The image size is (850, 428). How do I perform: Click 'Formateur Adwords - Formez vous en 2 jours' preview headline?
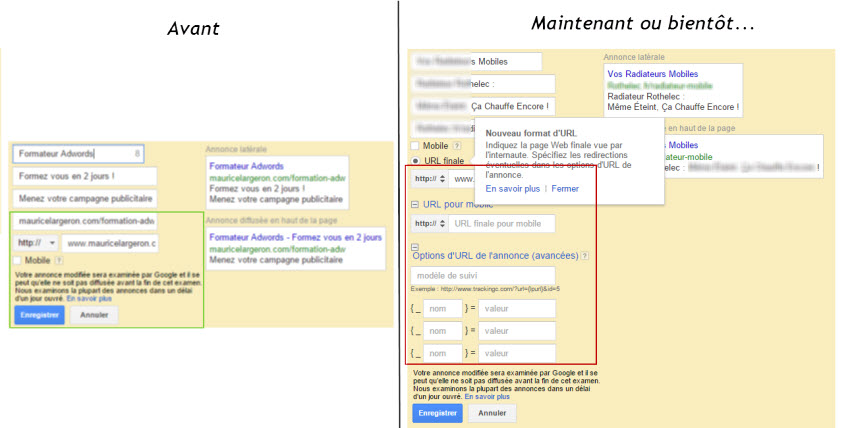[295, 237]
